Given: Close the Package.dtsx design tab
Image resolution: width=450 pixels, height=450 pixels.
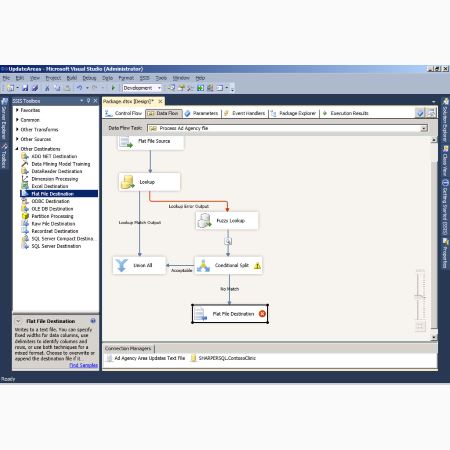Looking at the screenshot, I should tap(160, 101).
